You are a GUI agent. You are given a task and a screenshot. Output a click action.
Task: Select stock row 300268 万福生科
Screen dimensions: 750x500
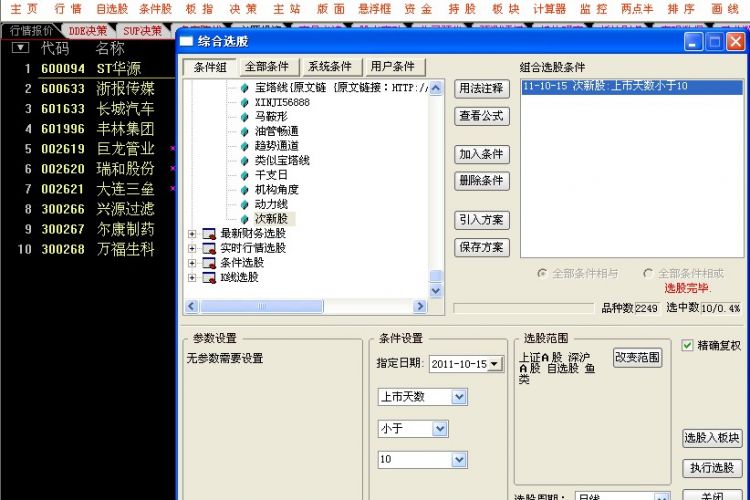[88, 249]
